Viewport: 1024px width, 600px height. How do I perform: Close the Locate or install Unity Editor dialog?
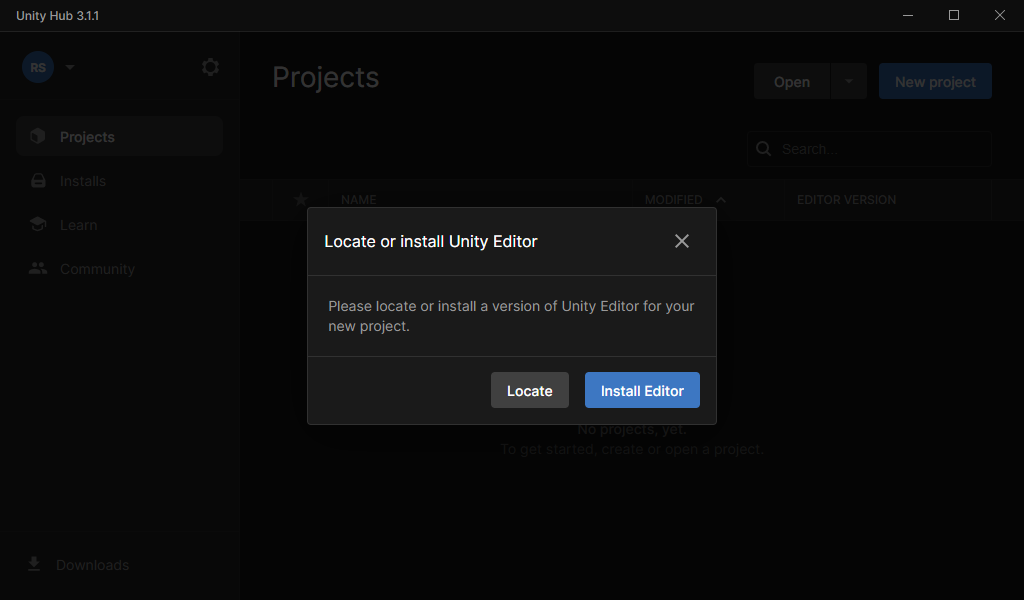pyautogui.click(x=682, y=241)
